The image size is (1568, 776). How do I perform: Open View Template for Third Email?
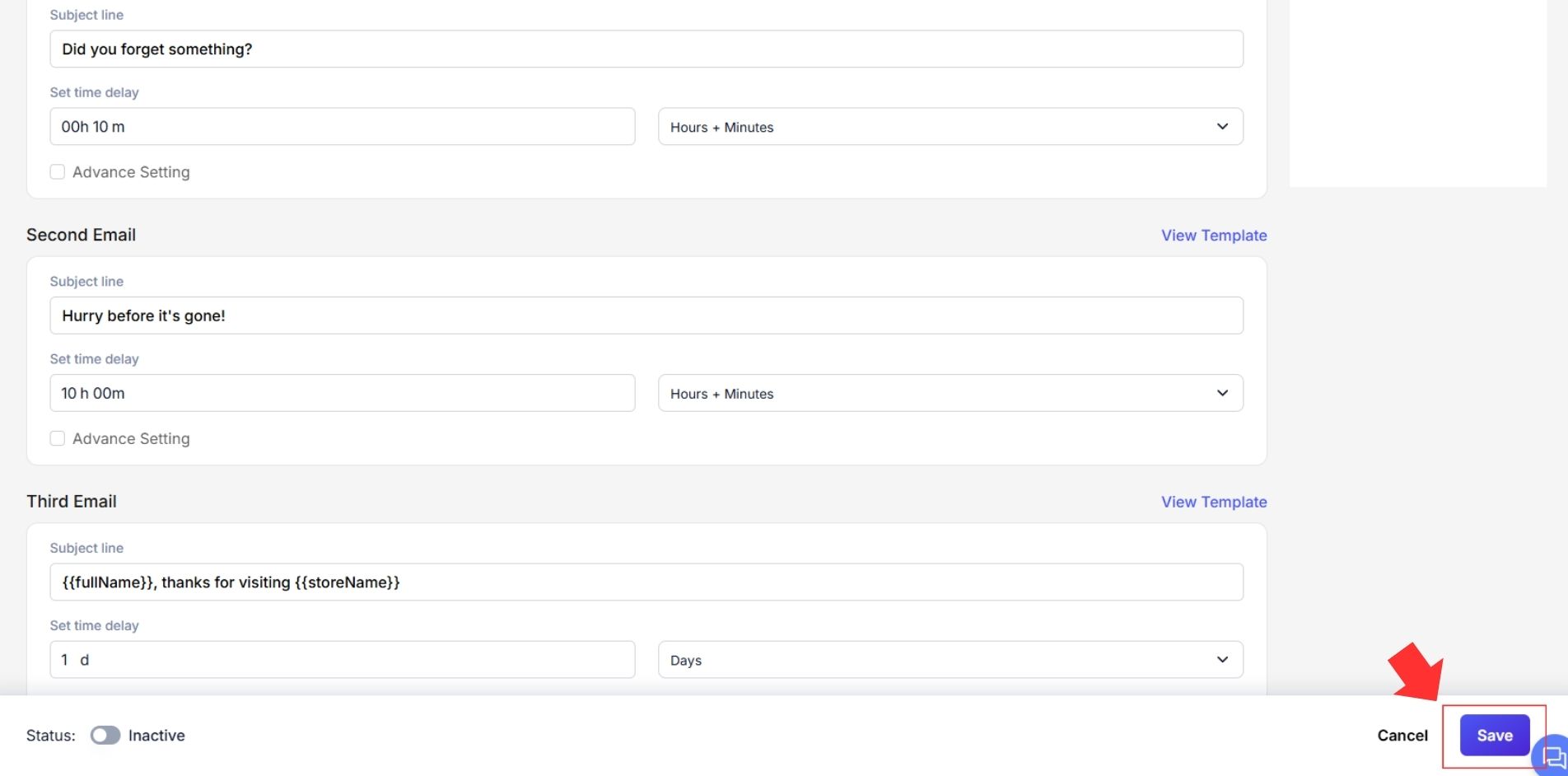[x=1213, y=502]
